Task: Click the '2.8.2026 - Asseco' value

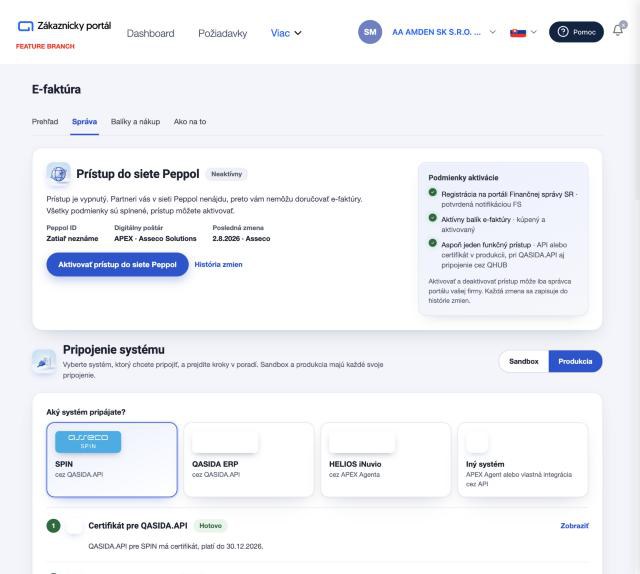Action: point(241,238)
